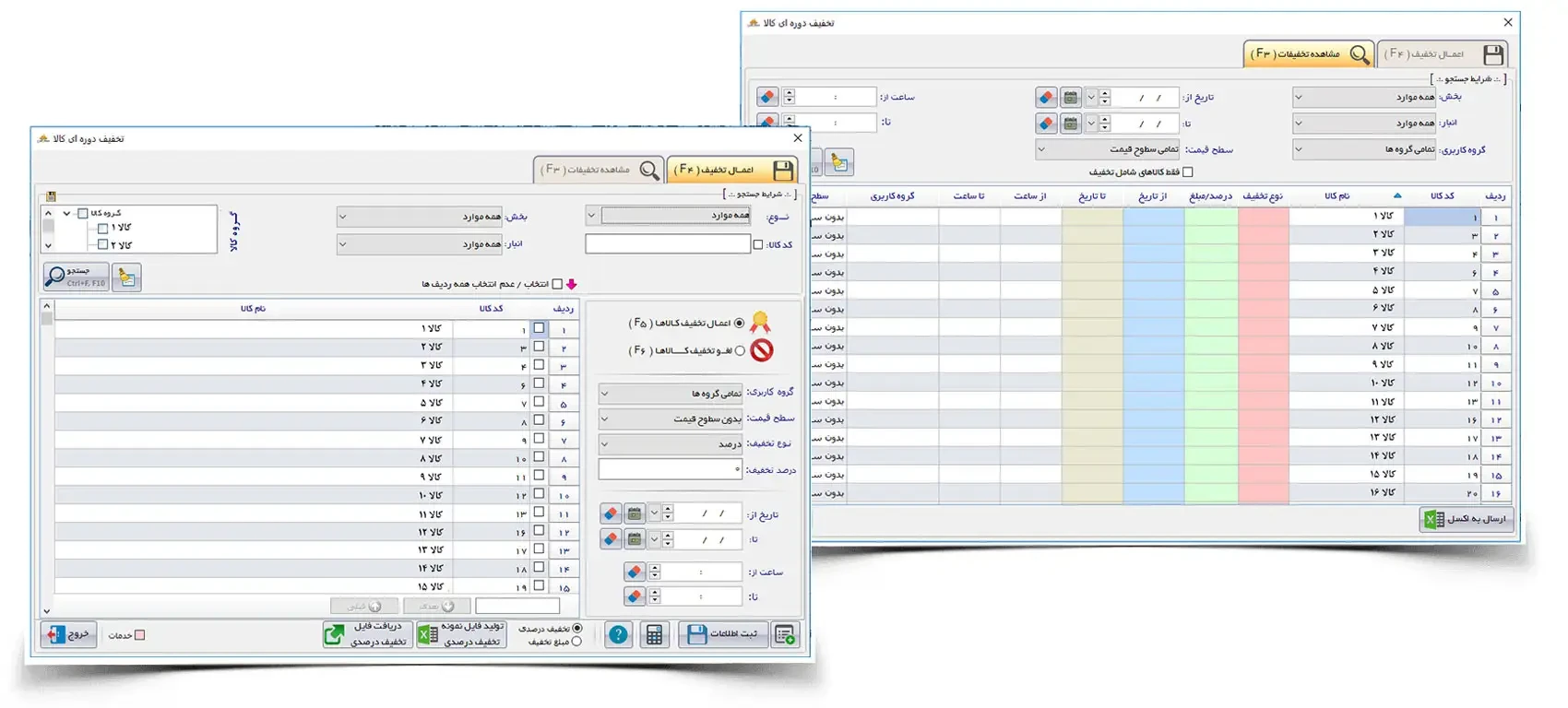Click the ارسال به اکسل export button
Image resolution: width=1568 pixels, height=708 pixels.
click(1466, 519)
